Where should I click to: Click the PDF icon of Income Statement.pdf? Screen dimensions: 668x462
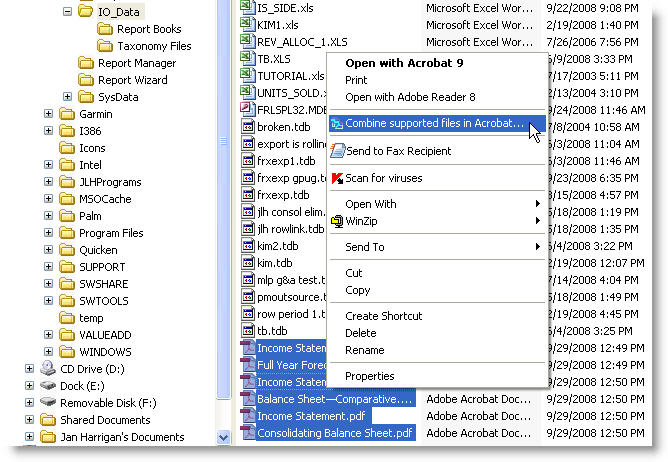tap(248, 416)
